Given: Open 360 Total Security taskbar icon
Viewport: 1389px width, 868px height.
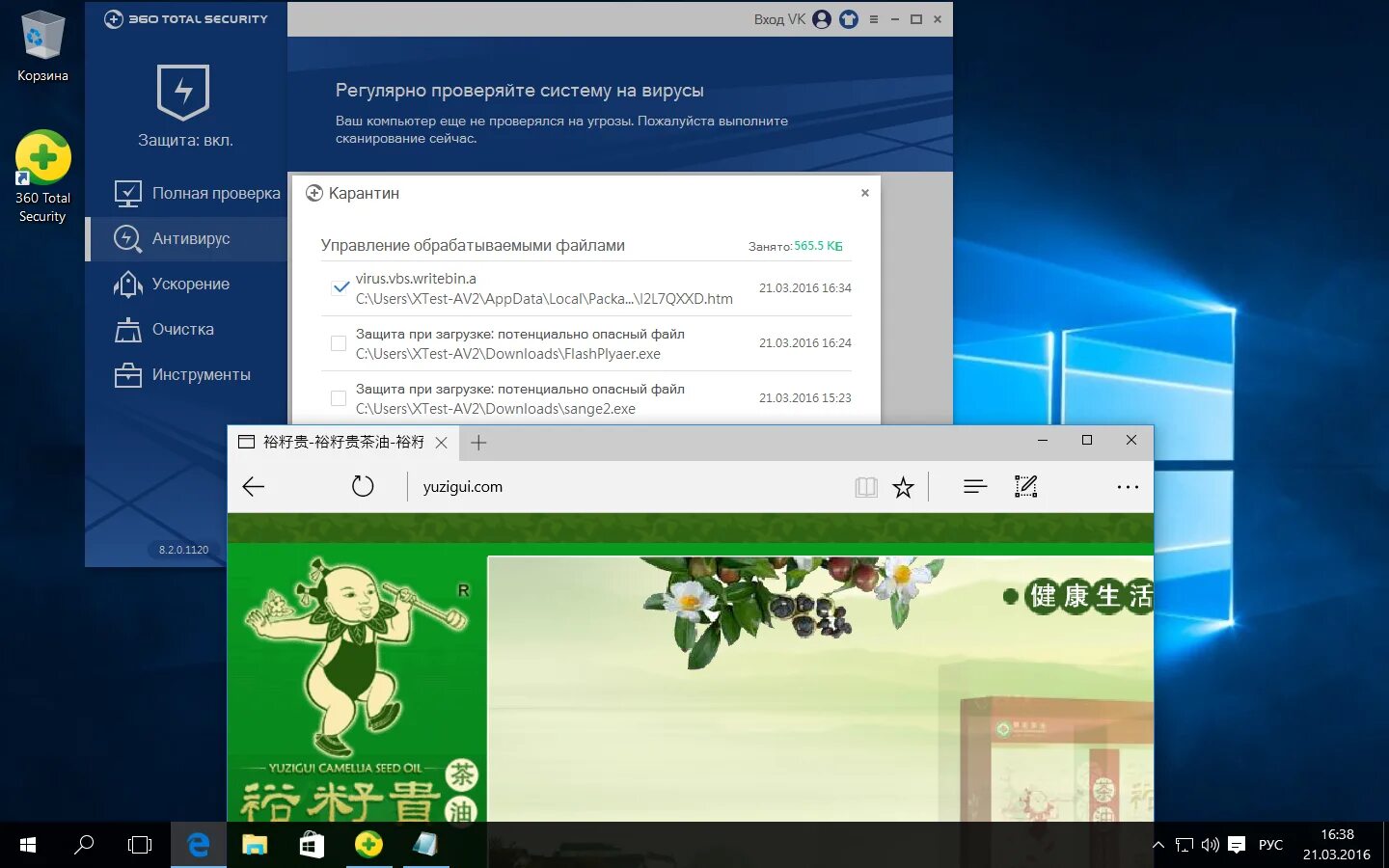Looking at the screenshot, I should pyautogui.click(x=368, y=845).
